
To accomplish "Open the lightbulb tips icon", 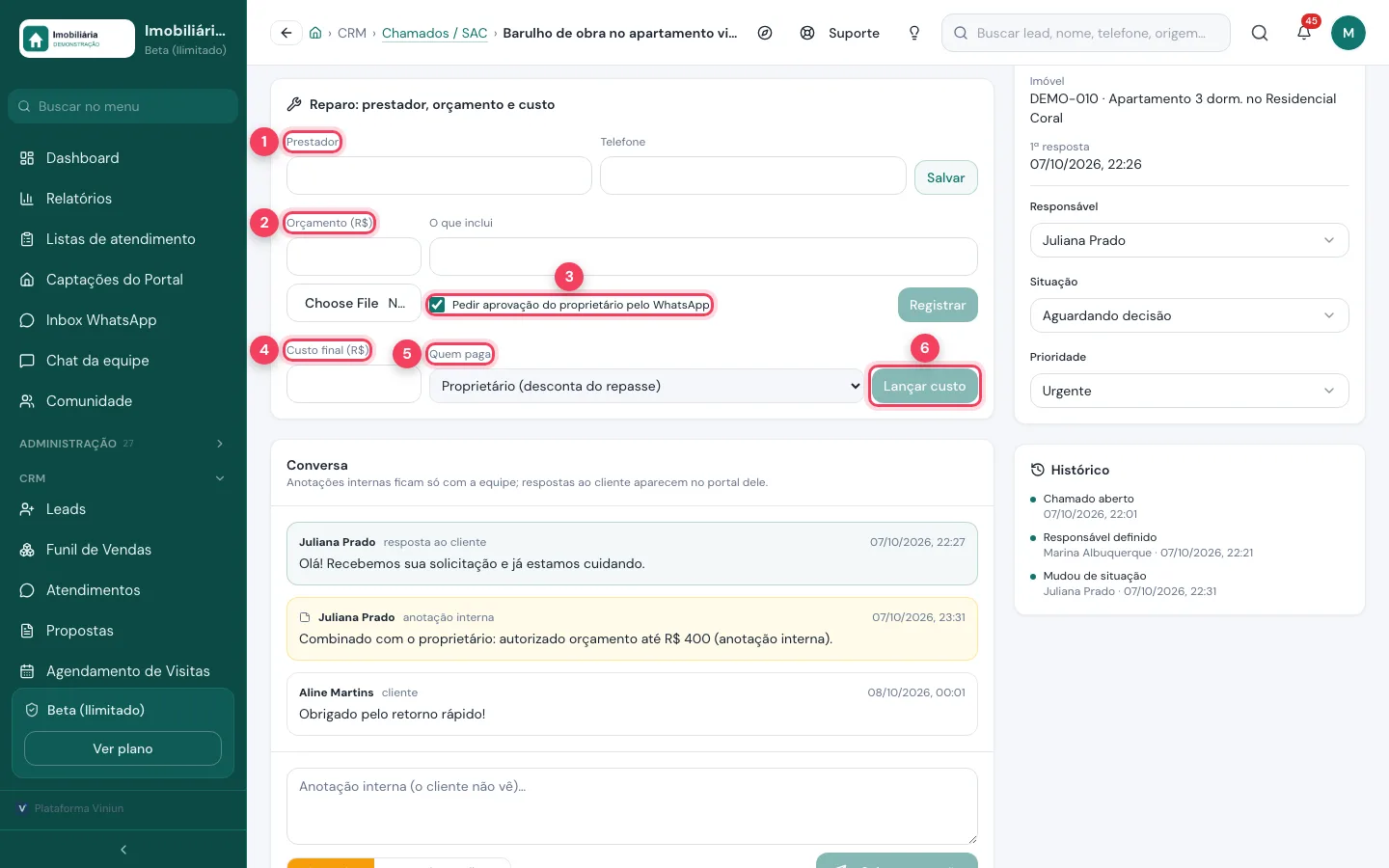I will [x=914, y=33].
